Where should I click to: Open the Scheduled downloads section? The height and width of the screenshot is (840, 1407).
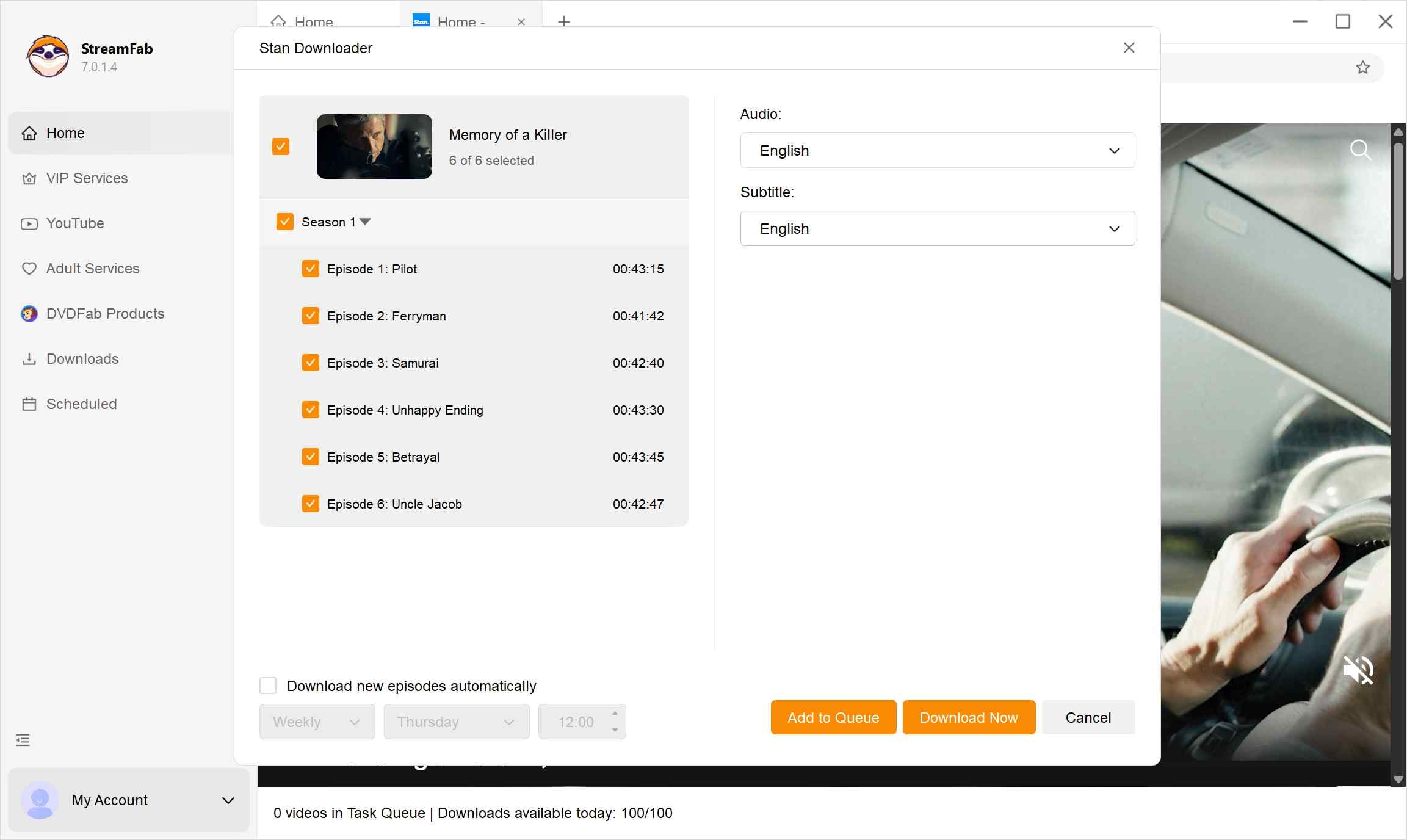click(81, 404)
